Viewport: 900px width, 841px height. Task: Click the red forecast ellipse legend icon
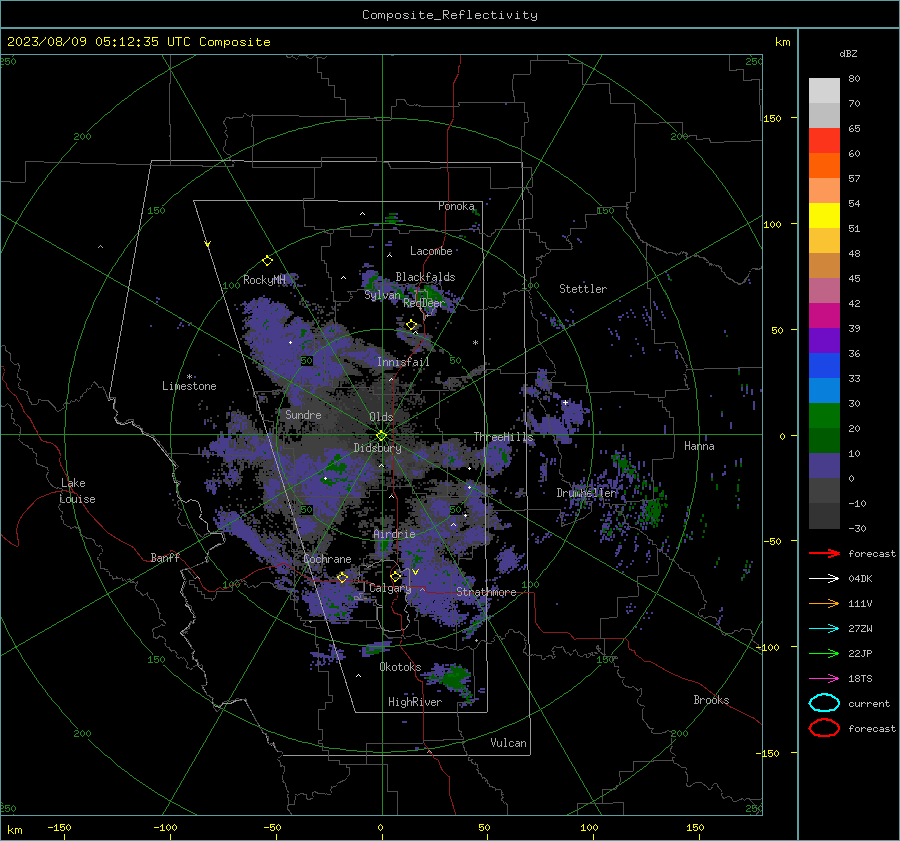(824, 728)
